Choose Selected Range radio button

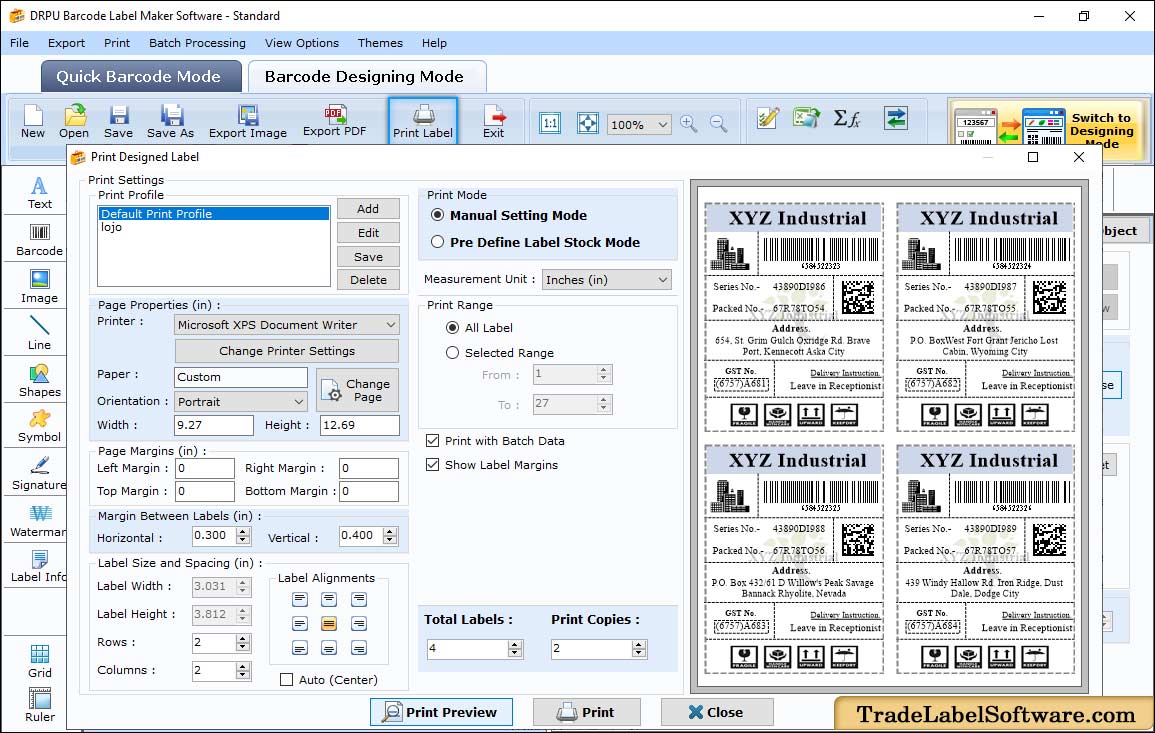452,353
